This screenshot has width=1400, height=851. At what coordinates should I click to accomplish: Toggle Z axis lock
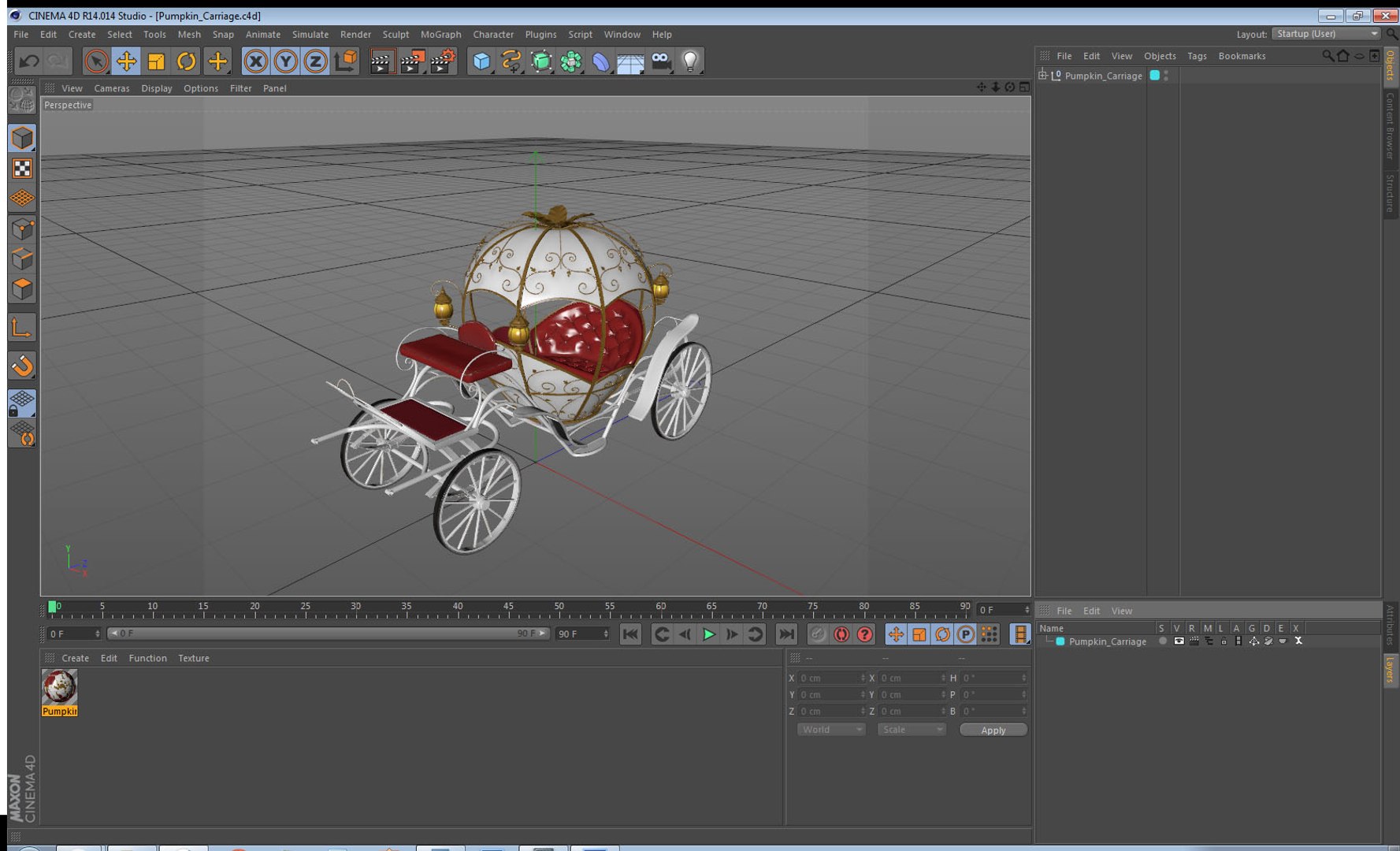point(315,61)
